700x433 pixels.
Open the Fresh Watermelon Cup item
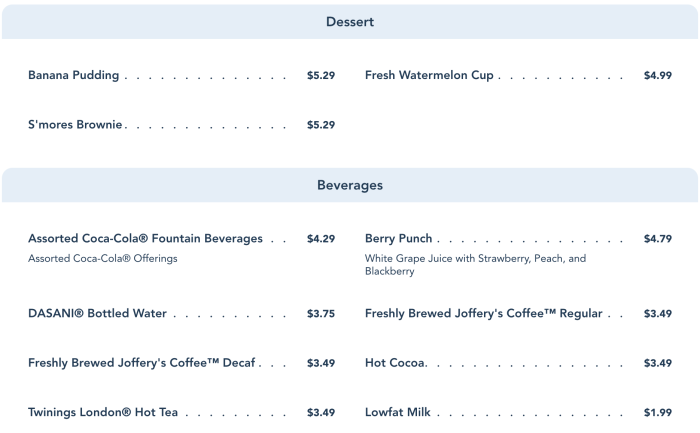click(429, 75)
